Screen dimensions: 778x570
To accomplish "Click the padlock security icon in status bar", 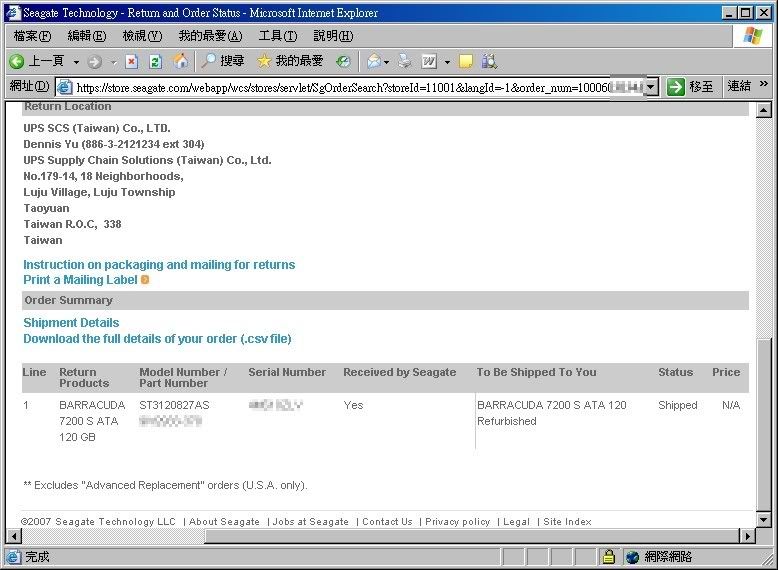I will 608,557.
